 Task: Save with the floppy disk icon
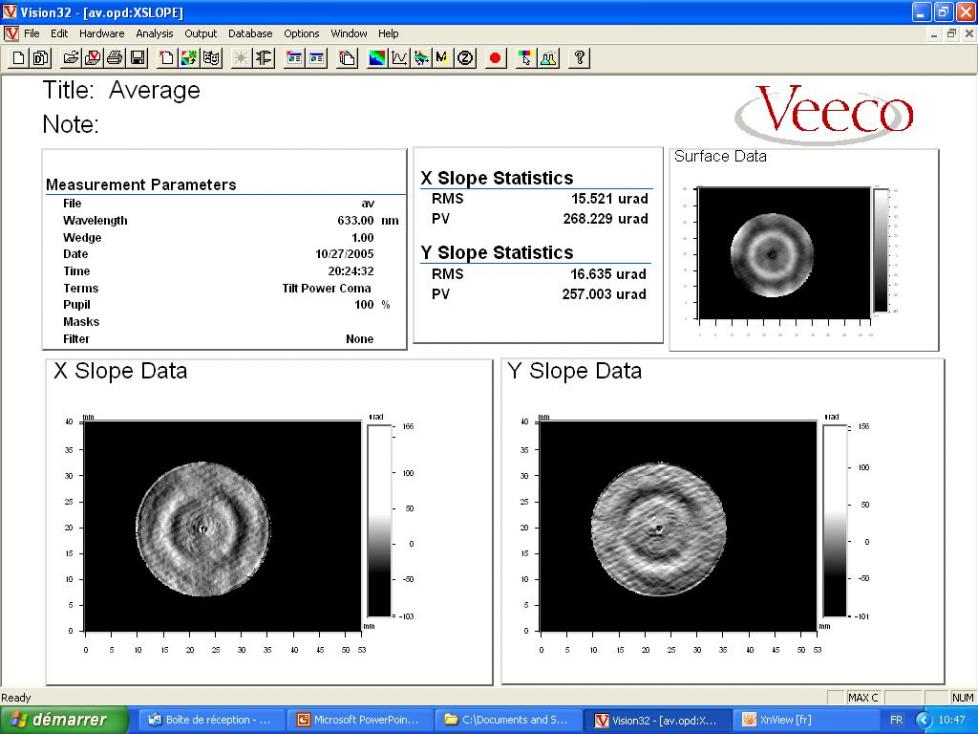click(x=137, y=58)
